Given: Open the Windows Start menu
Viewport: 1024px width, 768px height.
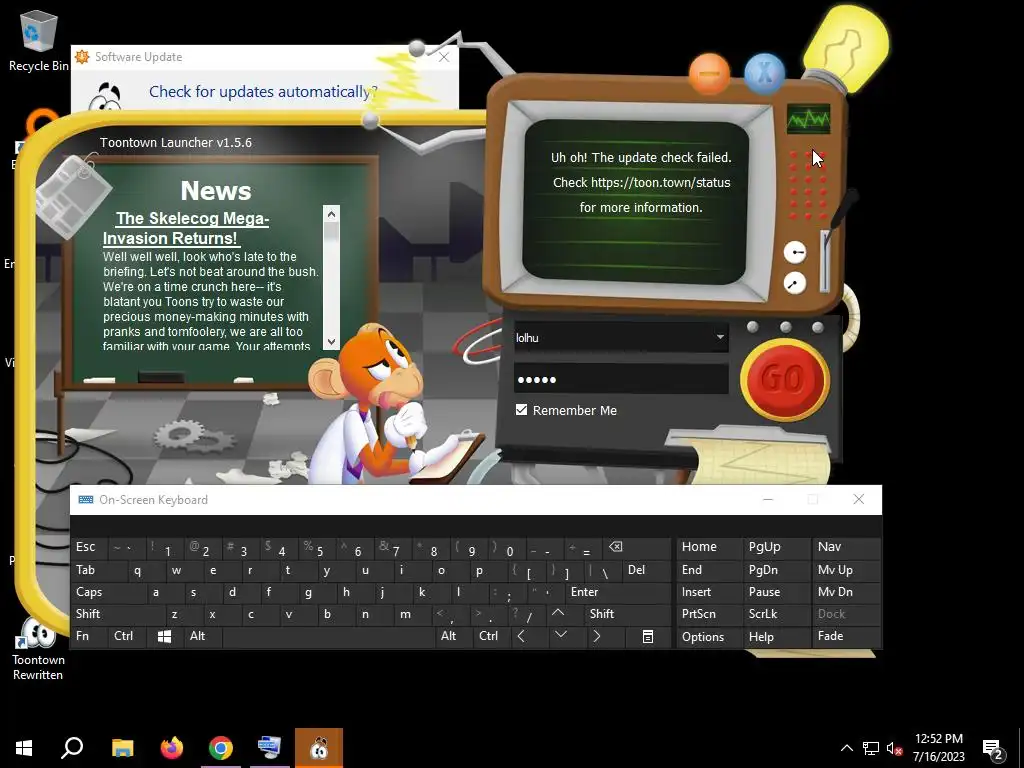Looking at the screenshot, I should point(24,748).
